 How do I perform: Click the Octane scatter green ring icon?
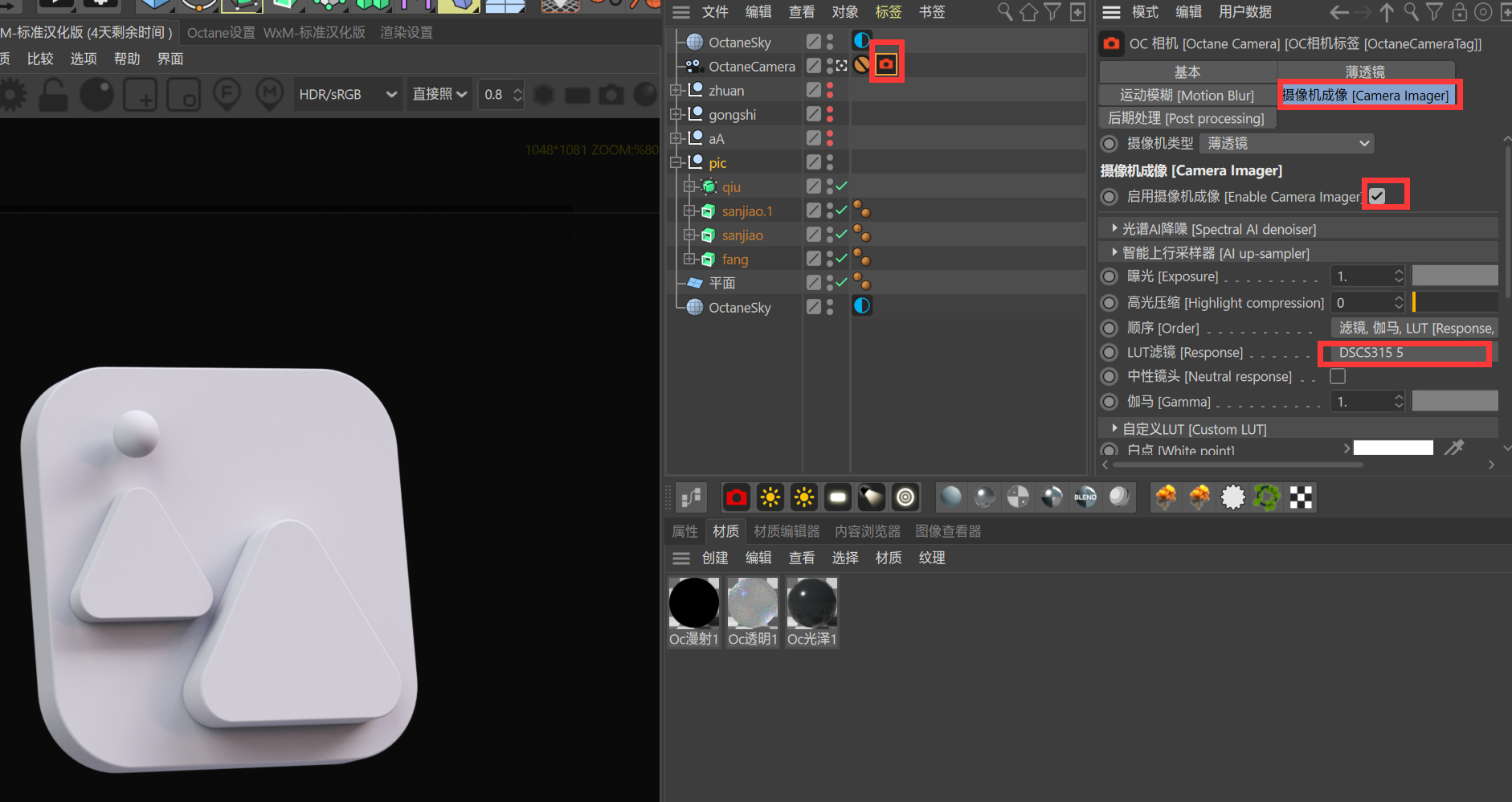(1267, 497)
